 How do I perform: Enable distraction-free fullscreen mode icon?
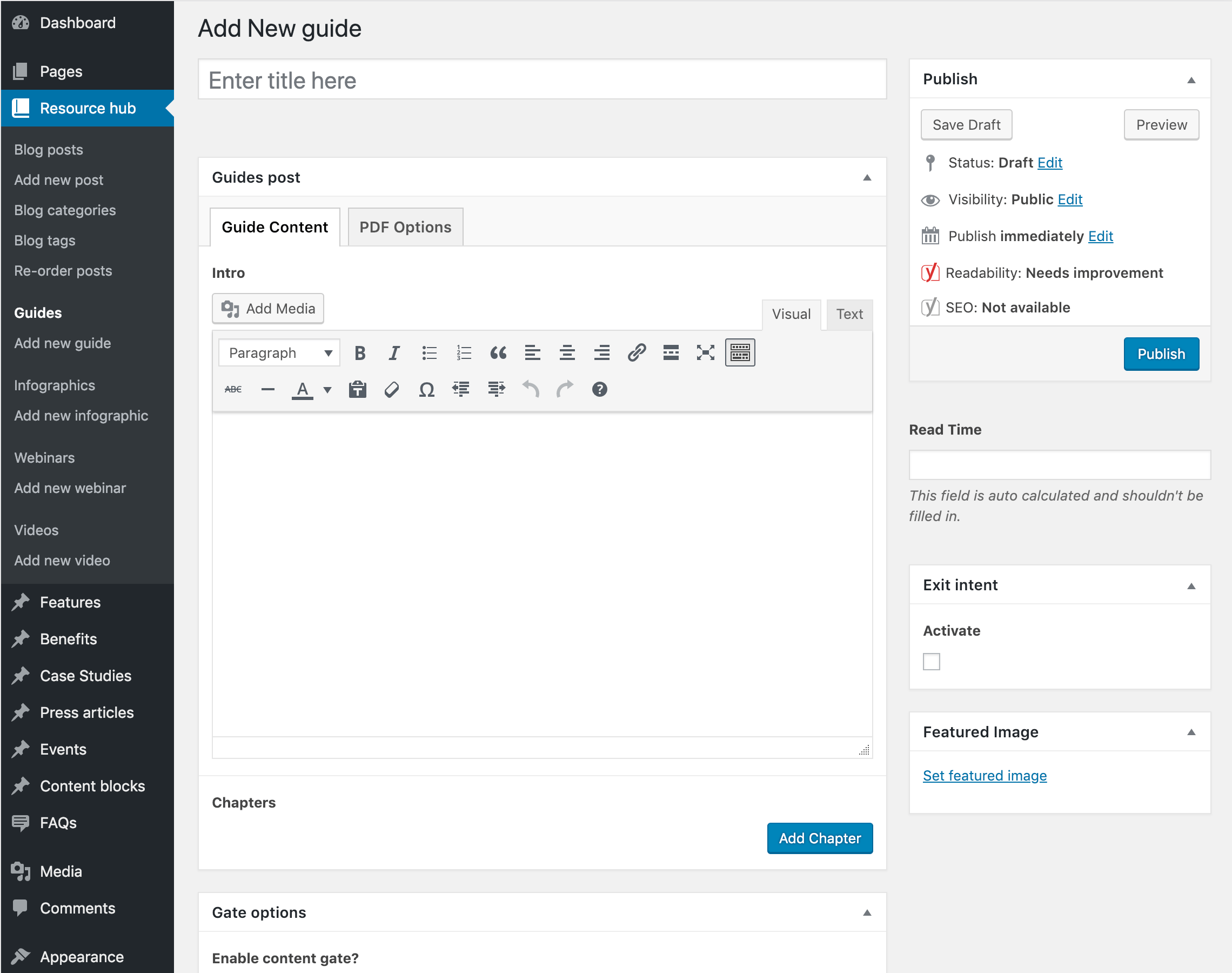click(x=705, y=353)
